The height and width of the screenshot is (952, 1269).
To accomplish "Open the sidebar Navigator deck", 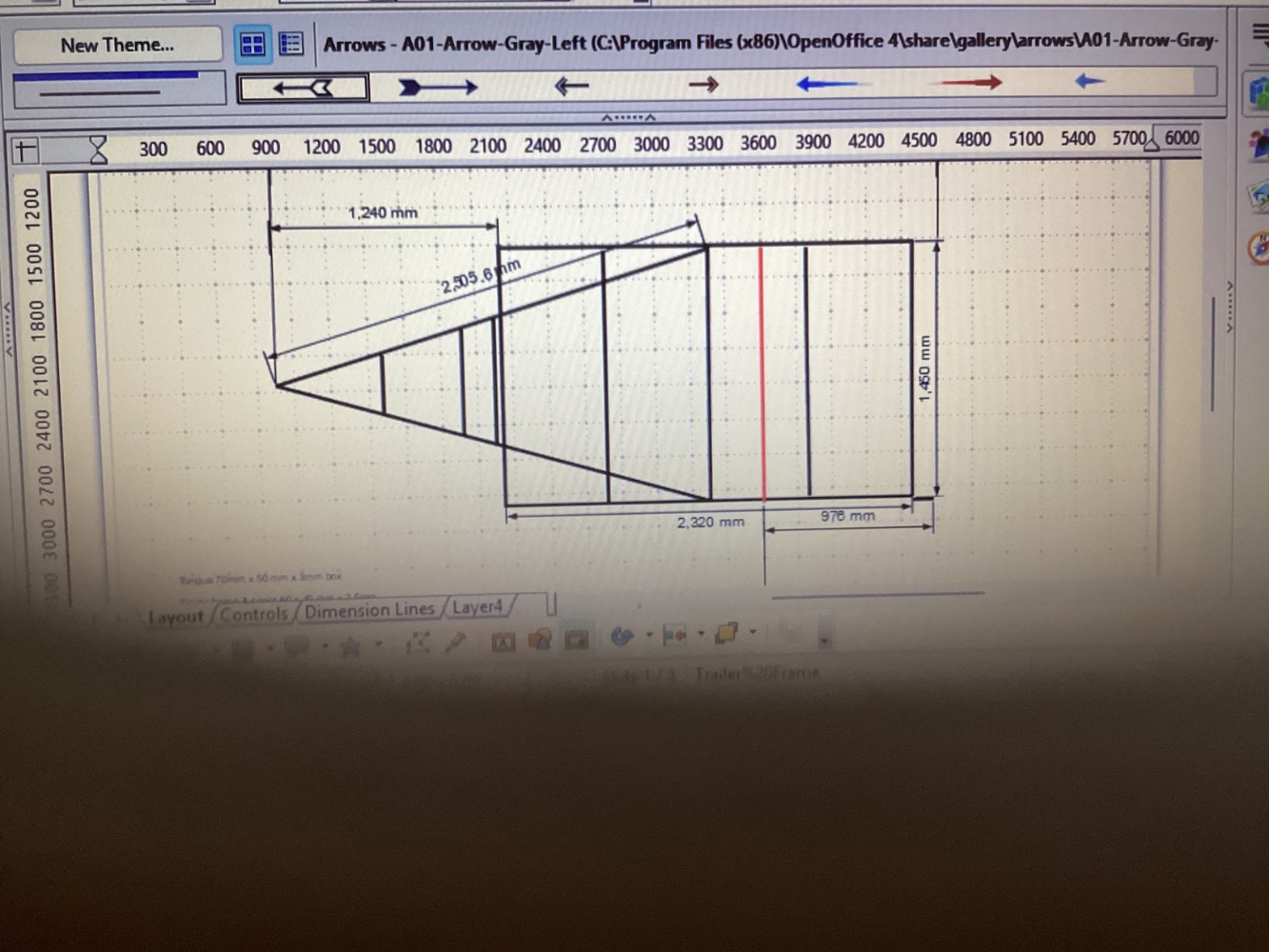I will (x=1259, y=247).
